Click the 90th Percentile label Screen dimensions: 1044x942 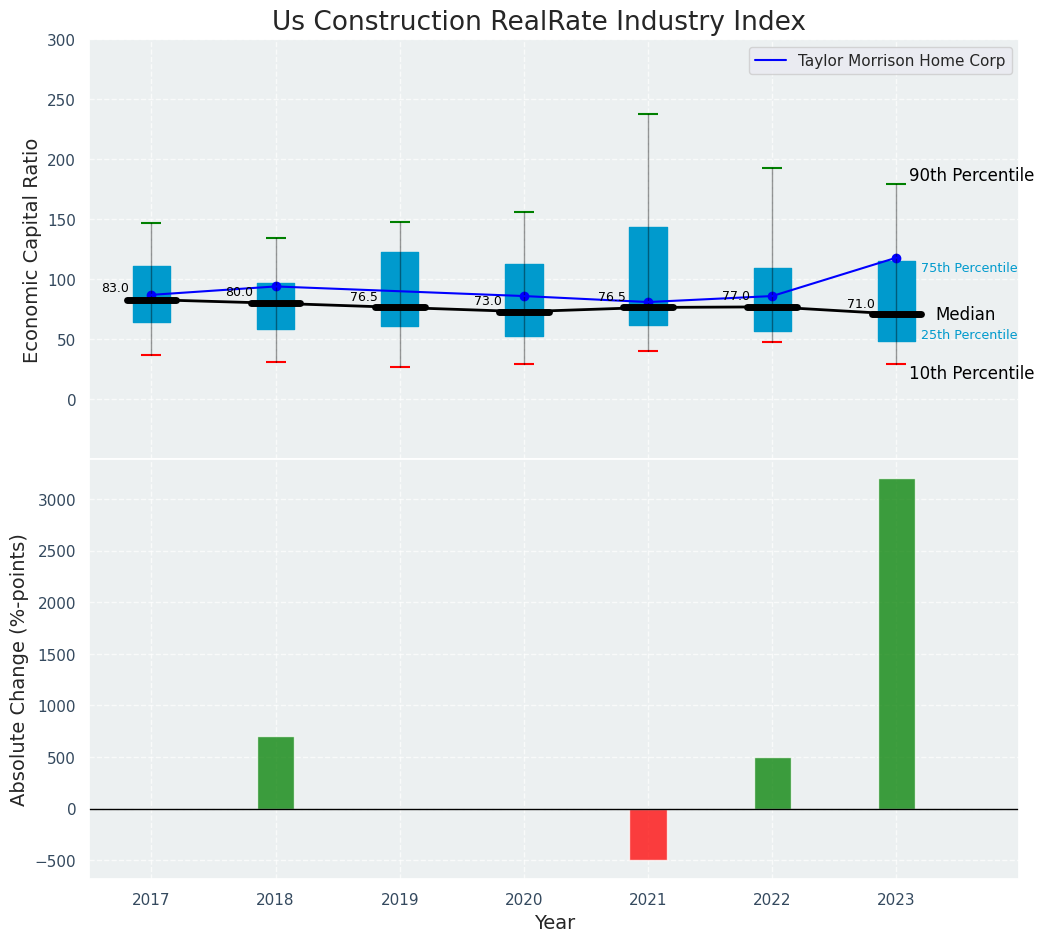click(970, 176)
